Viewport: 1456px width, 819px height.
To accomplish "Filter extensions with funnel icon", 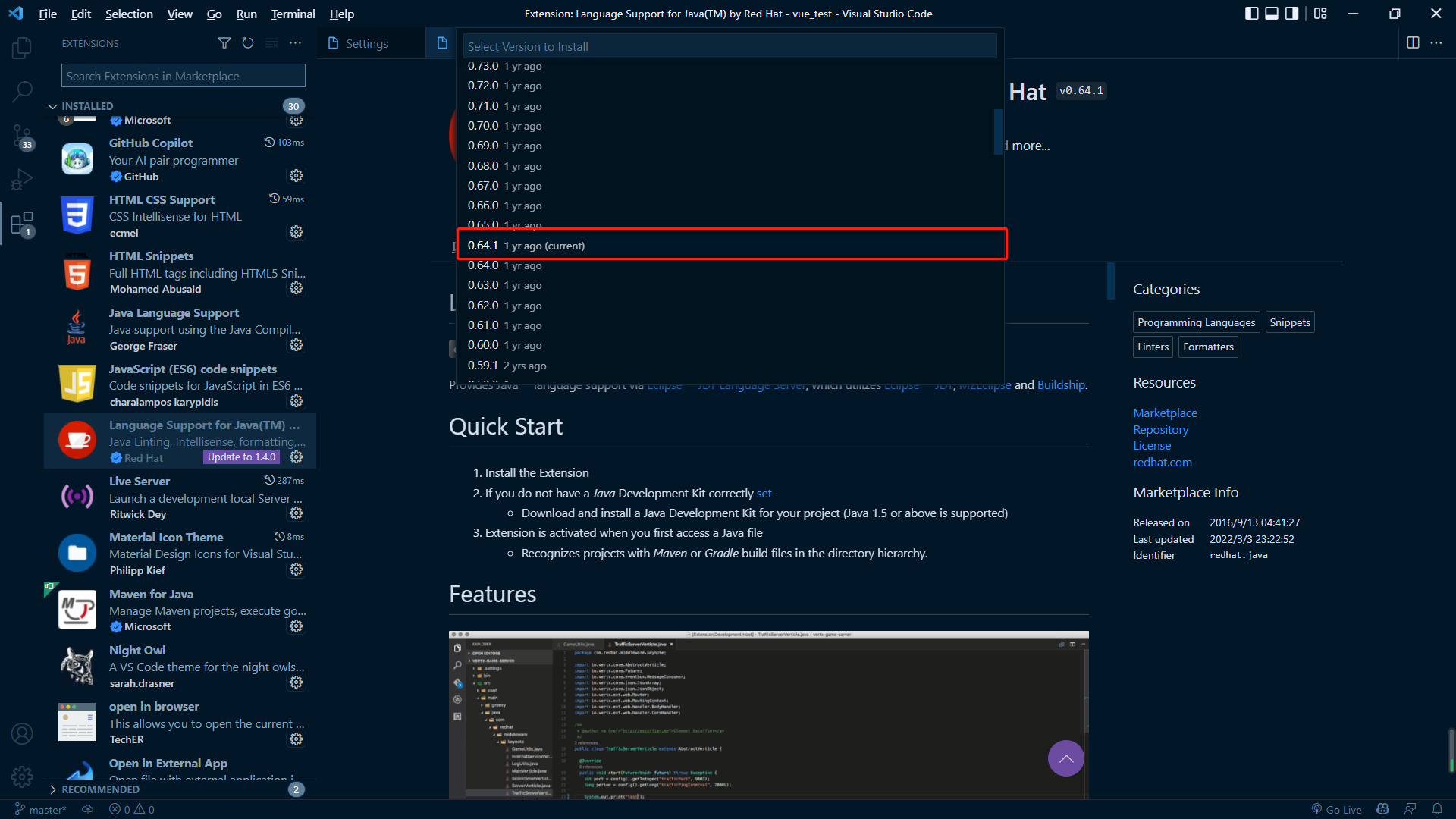I will (224, 43).
